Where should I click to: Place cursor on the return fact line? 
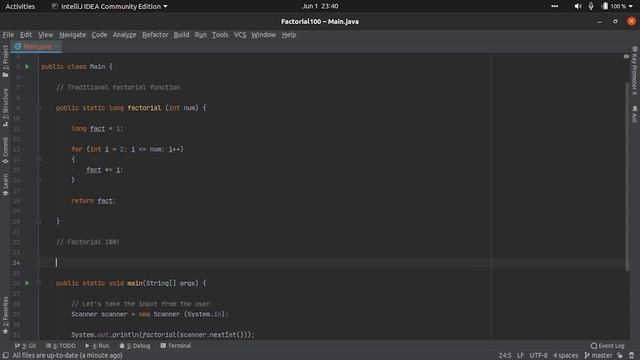(93, 201)
